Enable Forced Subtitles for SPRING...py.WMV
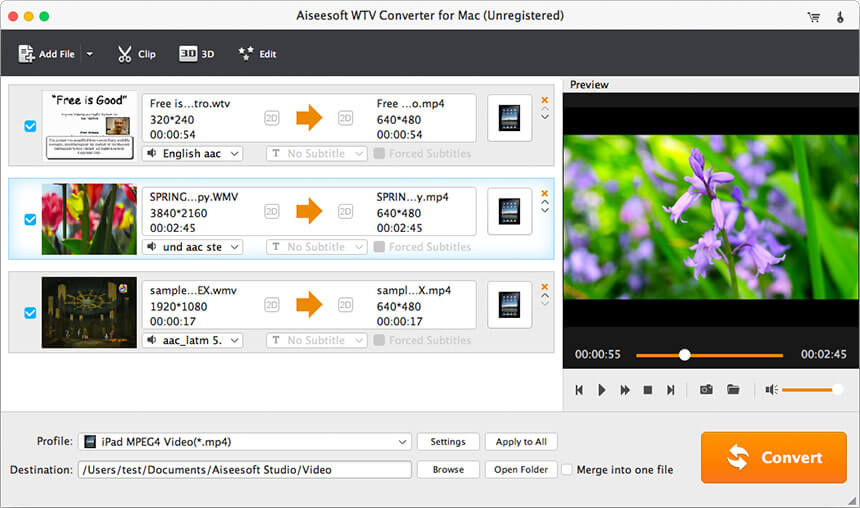This screenshot has width=860, height=508. tap(379, 247)
